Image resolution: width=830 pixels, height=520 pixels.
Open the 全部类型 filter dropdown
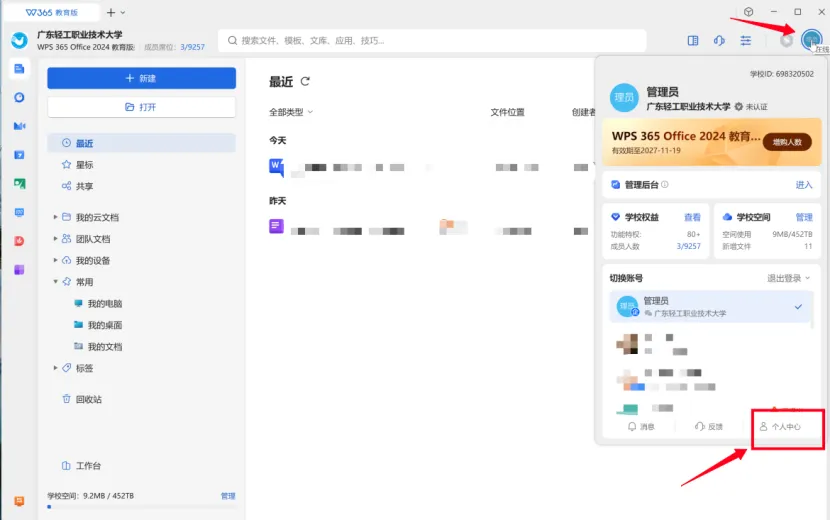coord(291,112)
